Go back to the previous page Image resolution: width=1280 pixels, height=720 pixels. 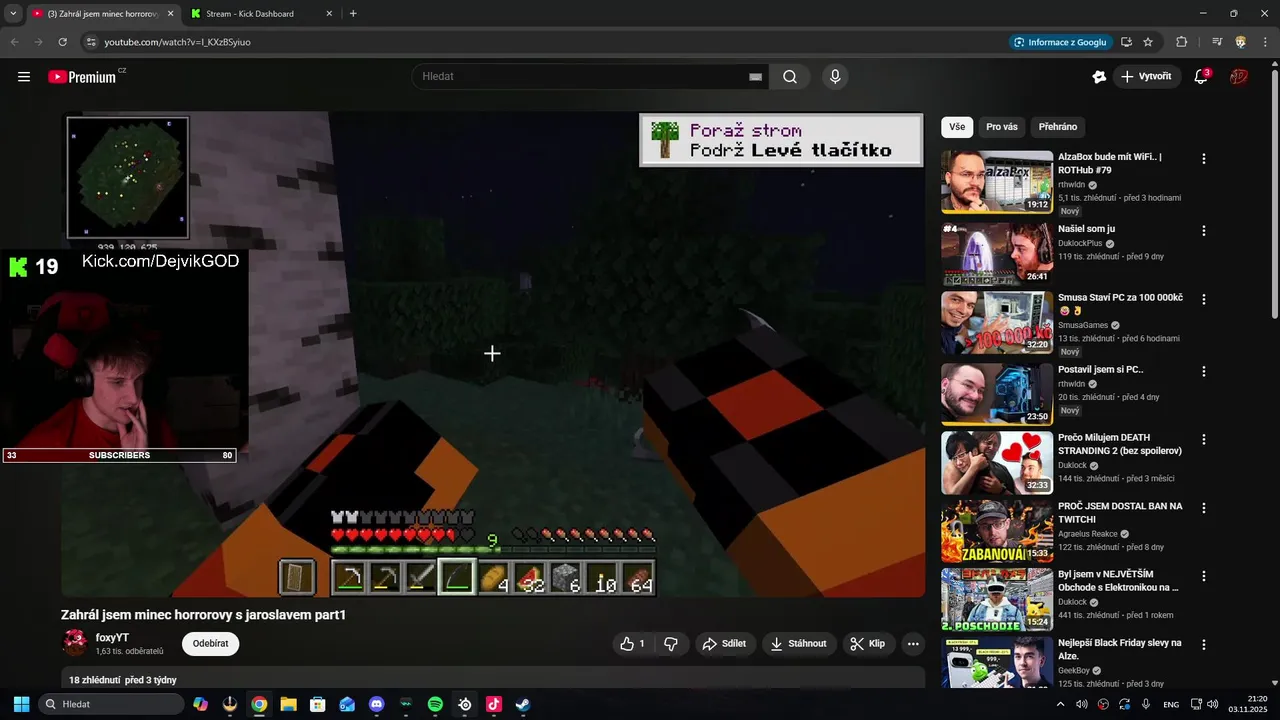[15, 42]
